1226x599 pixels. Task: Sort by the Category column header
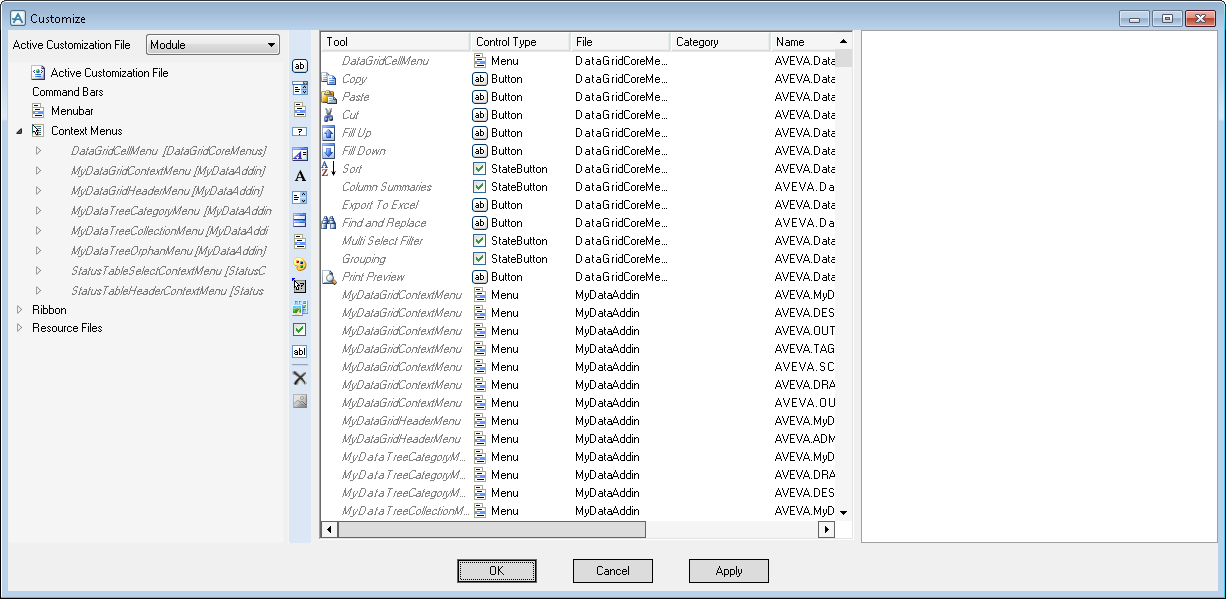pos(720,42)
